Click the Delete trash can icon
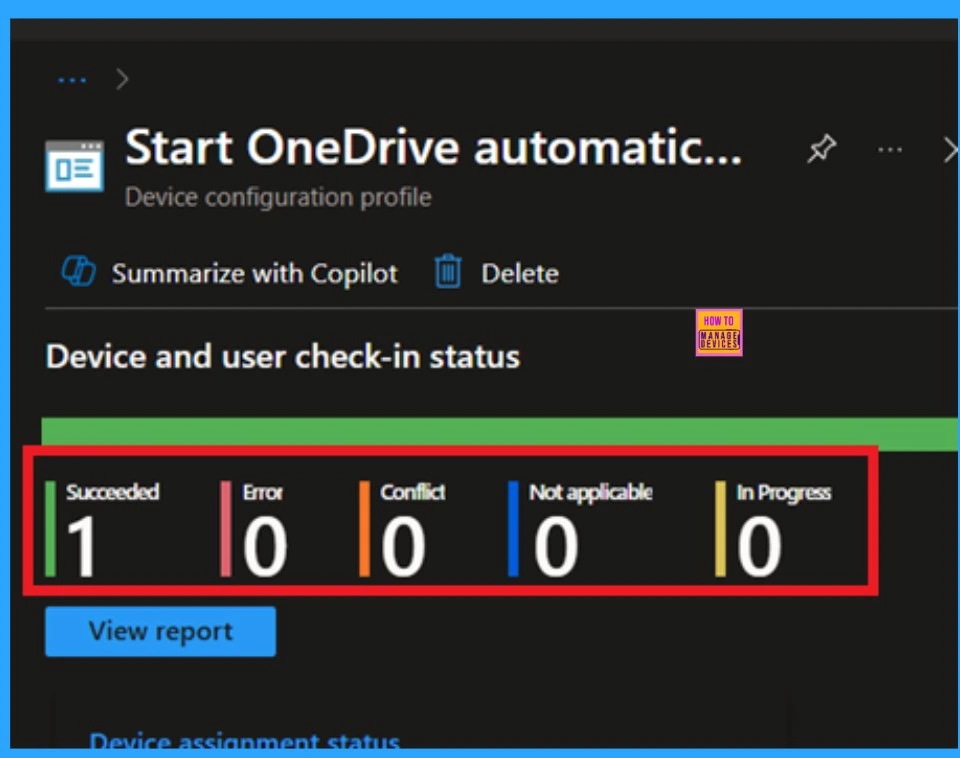Screen dimensions: 960x758 (448, 273)
